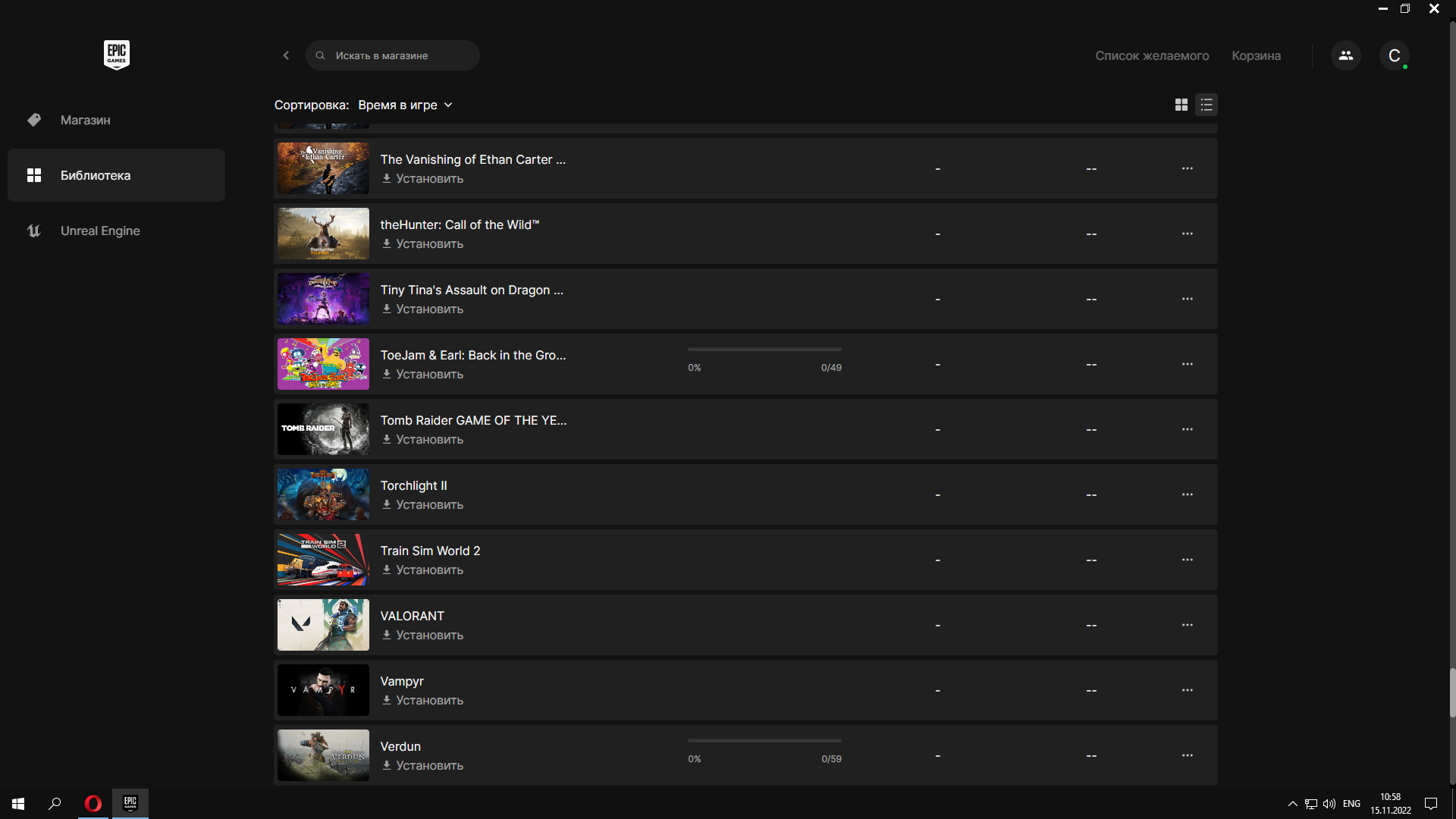Open Магазин from the sidebar
The height and width of the screenshot is (819, 1456).
pyautogui.click(x=116, y=120)
